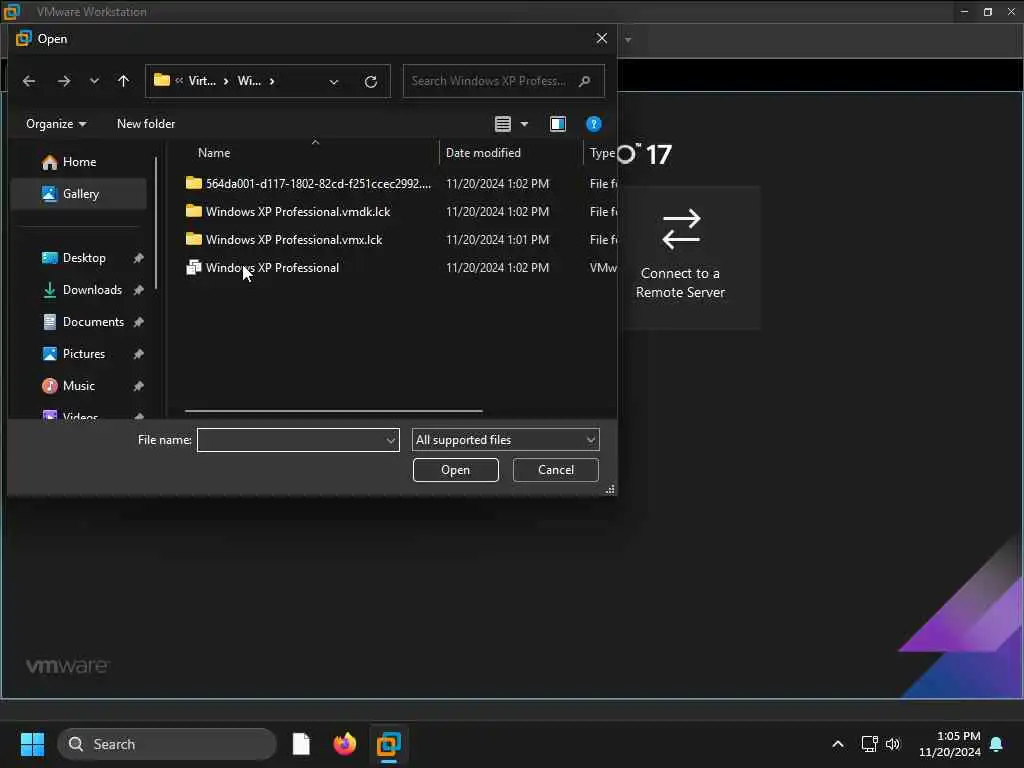Click the navigation pane vertical scrollbar
This screenshot has height=768, width=1024.
click(x=156, y=223)
